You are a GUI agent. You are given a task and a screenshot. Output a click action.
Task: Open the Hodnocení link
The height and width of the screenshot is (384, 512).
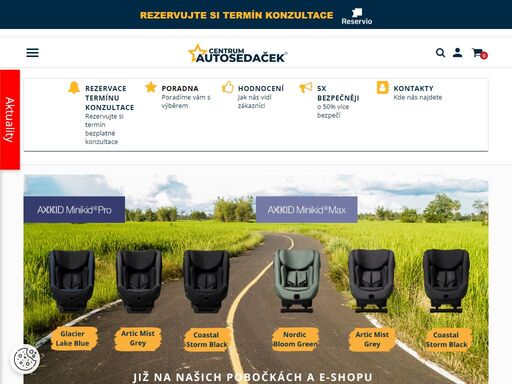point(261,88)
